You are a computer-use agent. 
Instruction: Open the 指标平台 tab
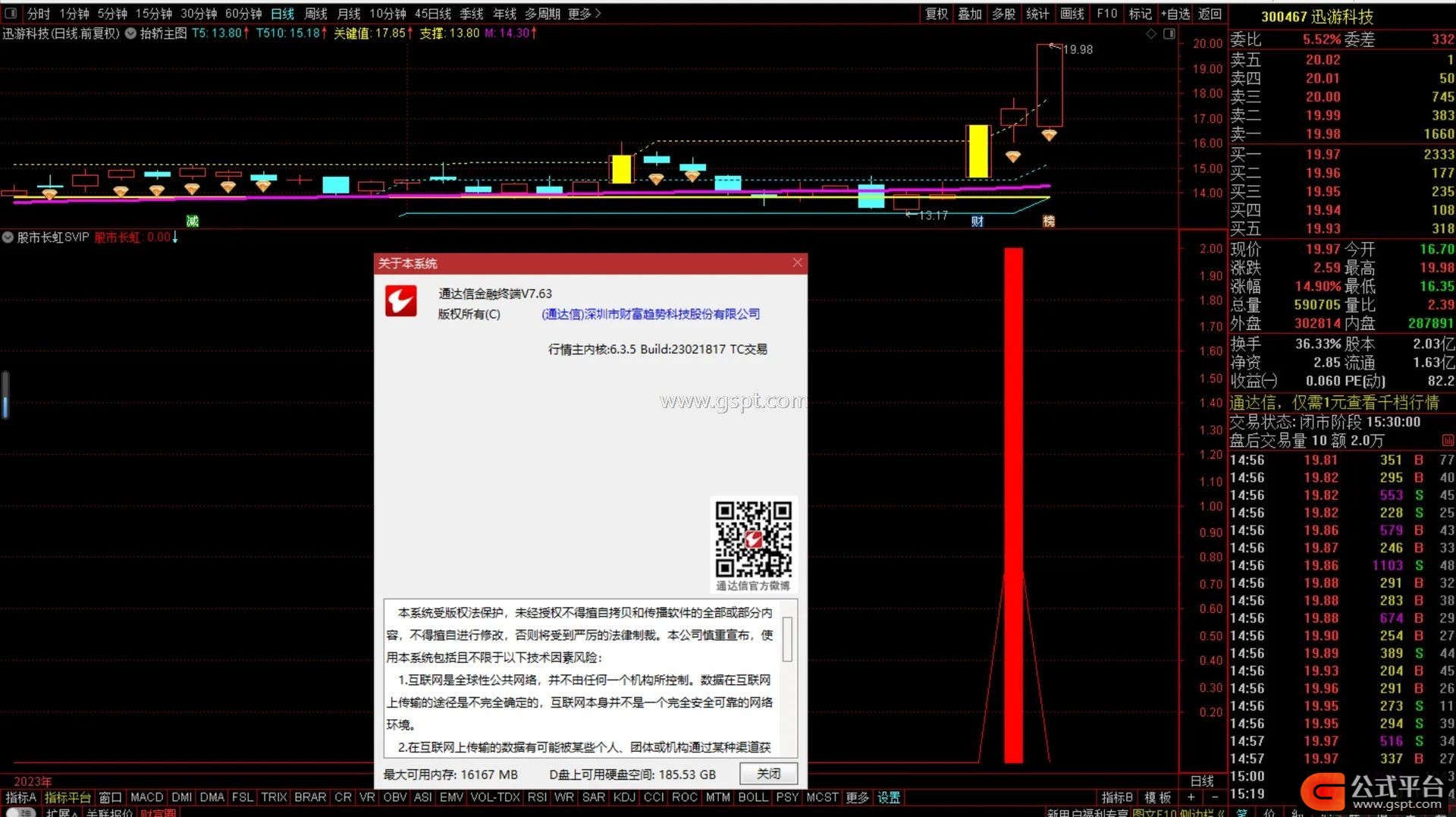coord(67,797)
